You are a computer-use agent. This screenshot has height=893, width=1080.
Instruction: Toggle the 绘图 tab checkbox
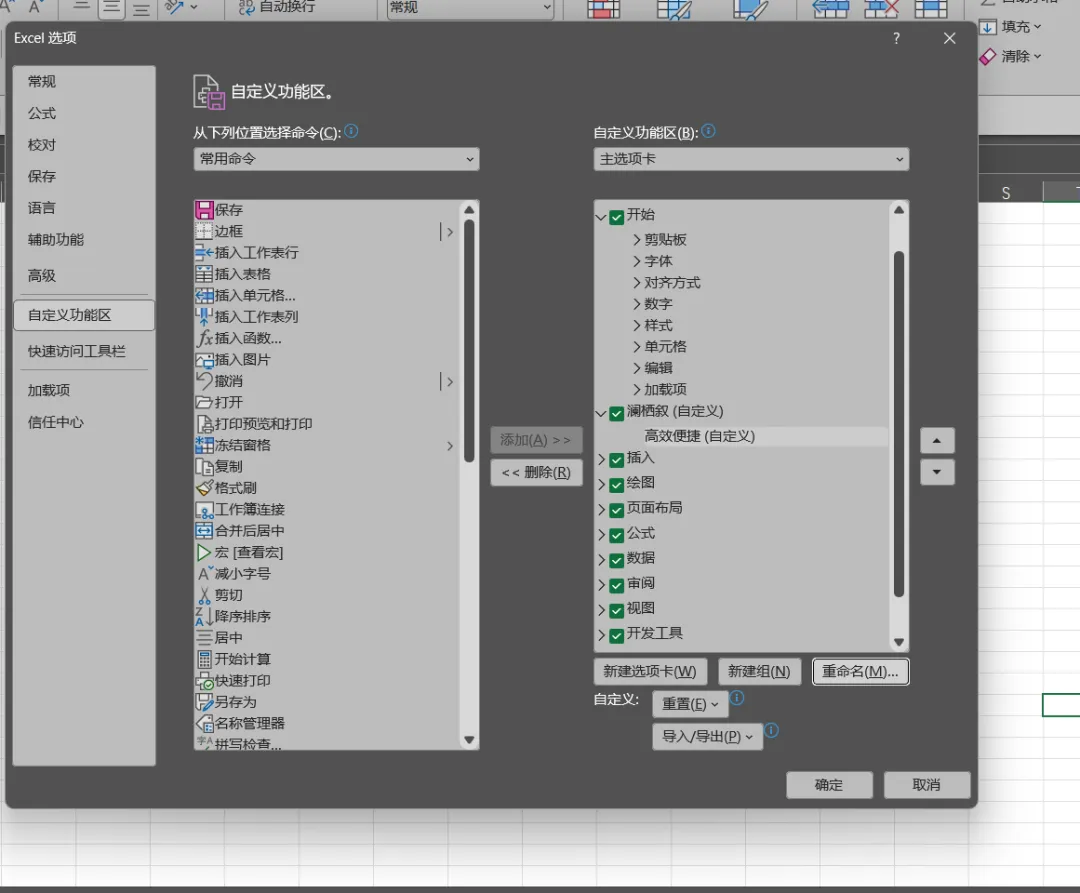616,485
